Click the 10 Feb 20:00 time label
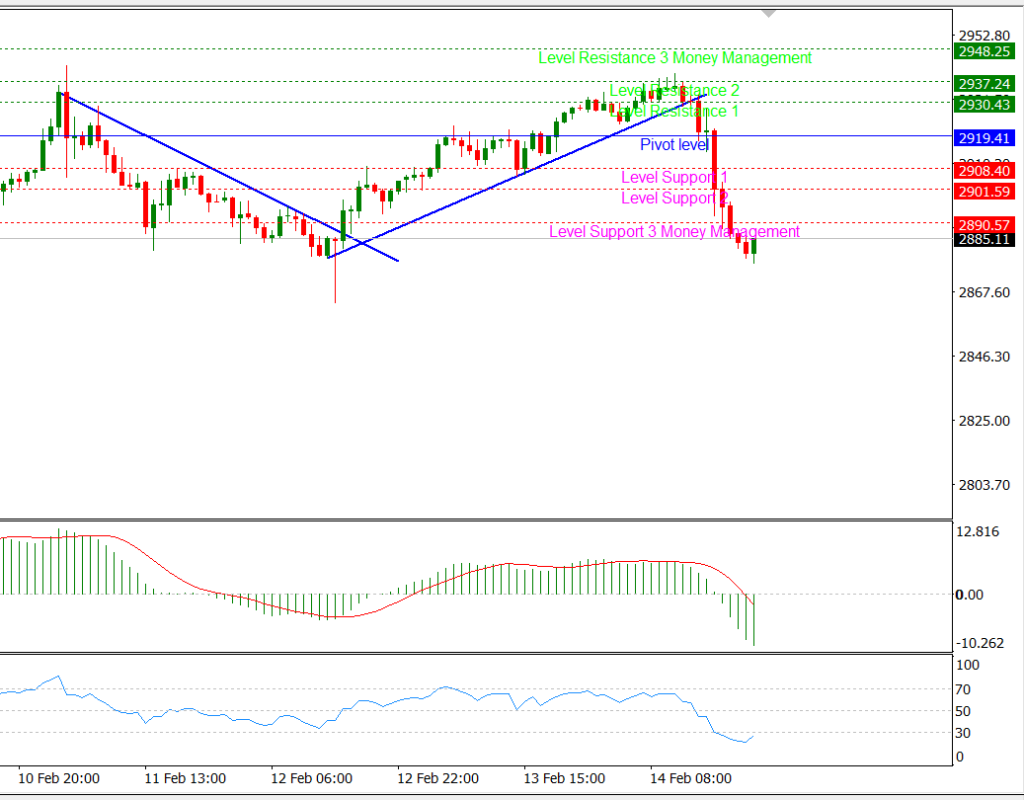This screenshot has height=800, width=1024. click(x=58, y=778)
